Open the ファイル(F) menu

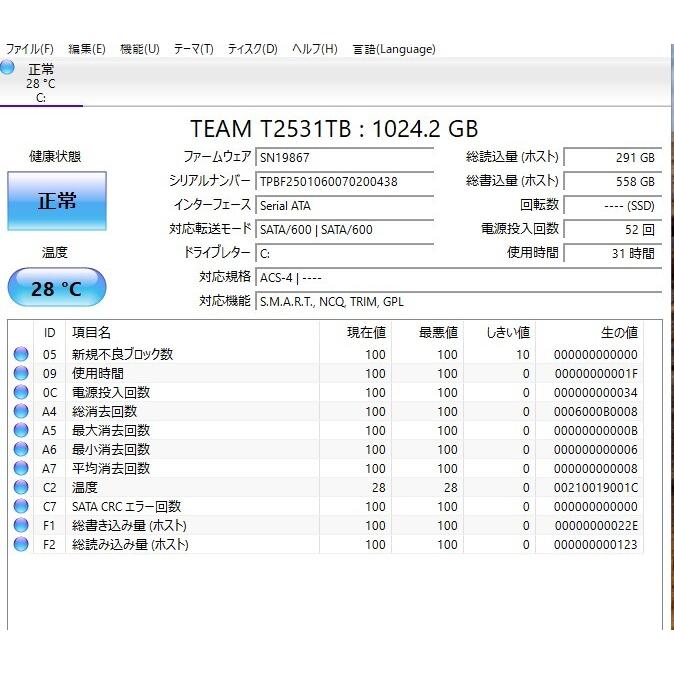(30, 49)
